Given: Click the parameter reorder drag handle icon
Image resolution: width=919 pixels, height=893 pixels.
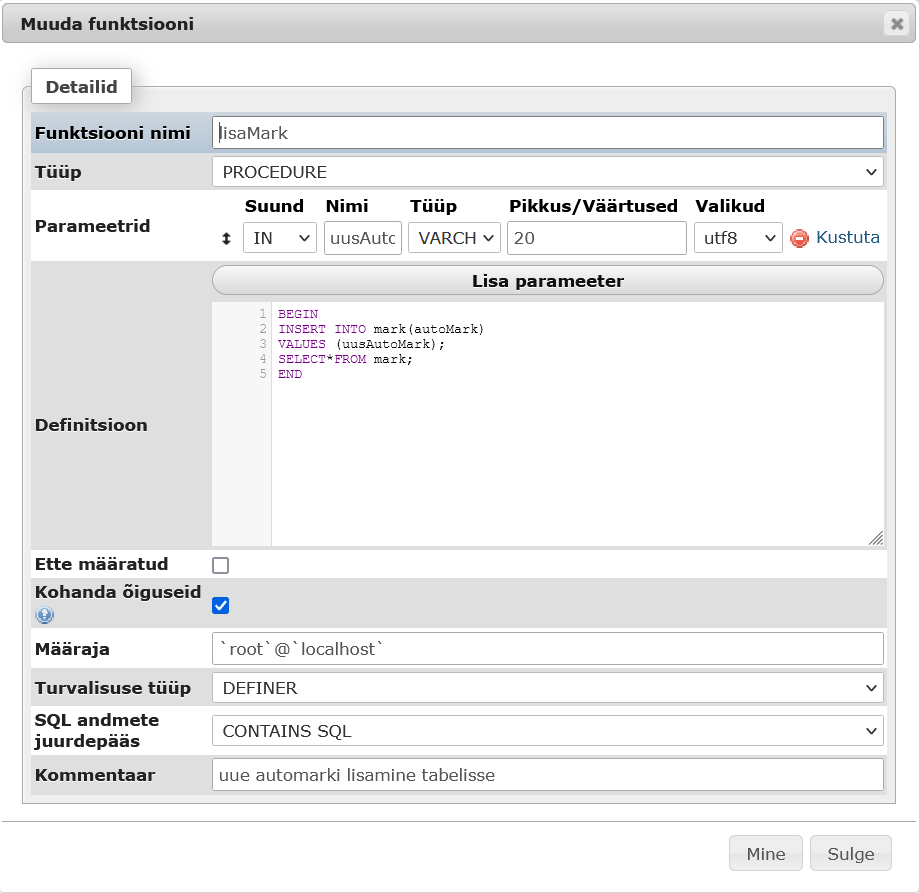Looking at the screenshot, I should pos(226,239).
